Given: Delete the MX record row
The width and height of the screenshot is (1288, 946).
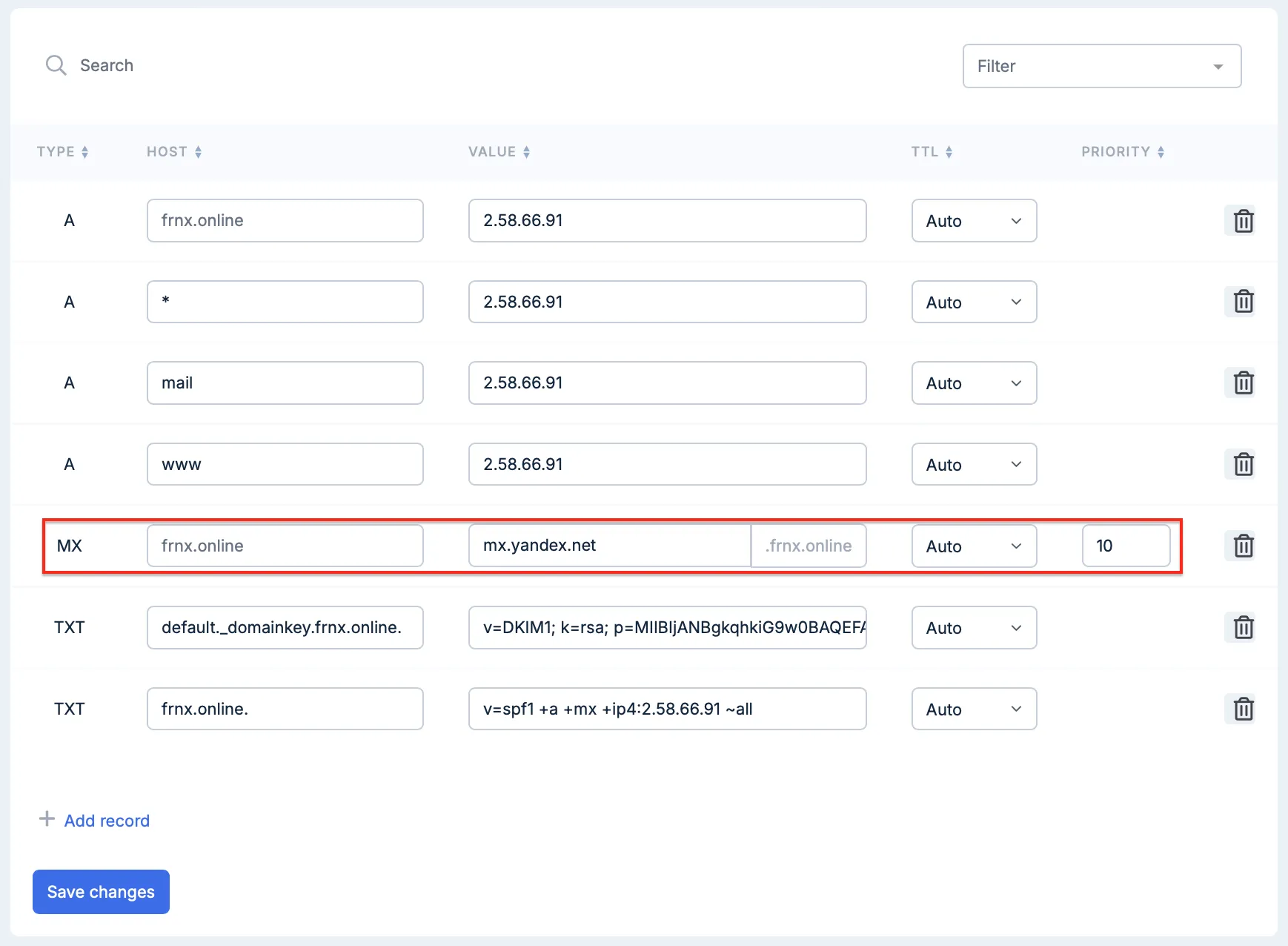Looking at the screenshot, I should (1243, 546).
